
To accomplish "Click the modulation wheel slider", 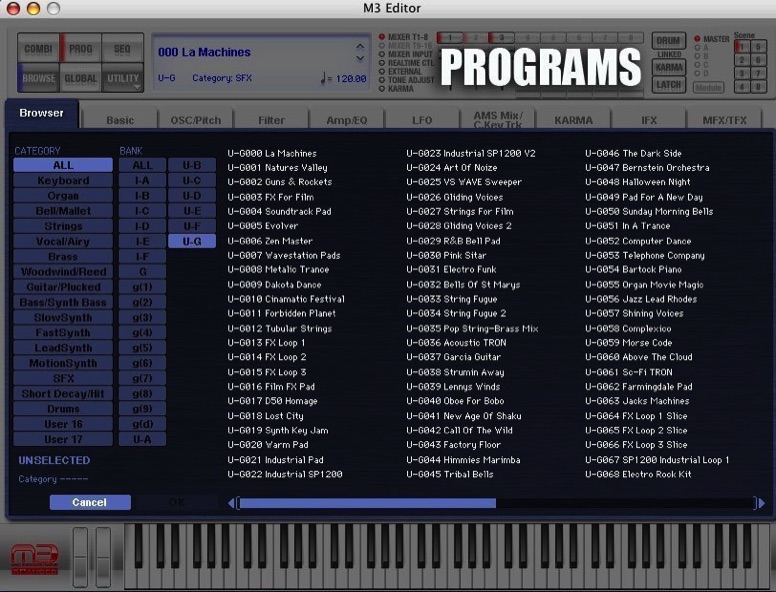I will [x=103, y=557].
